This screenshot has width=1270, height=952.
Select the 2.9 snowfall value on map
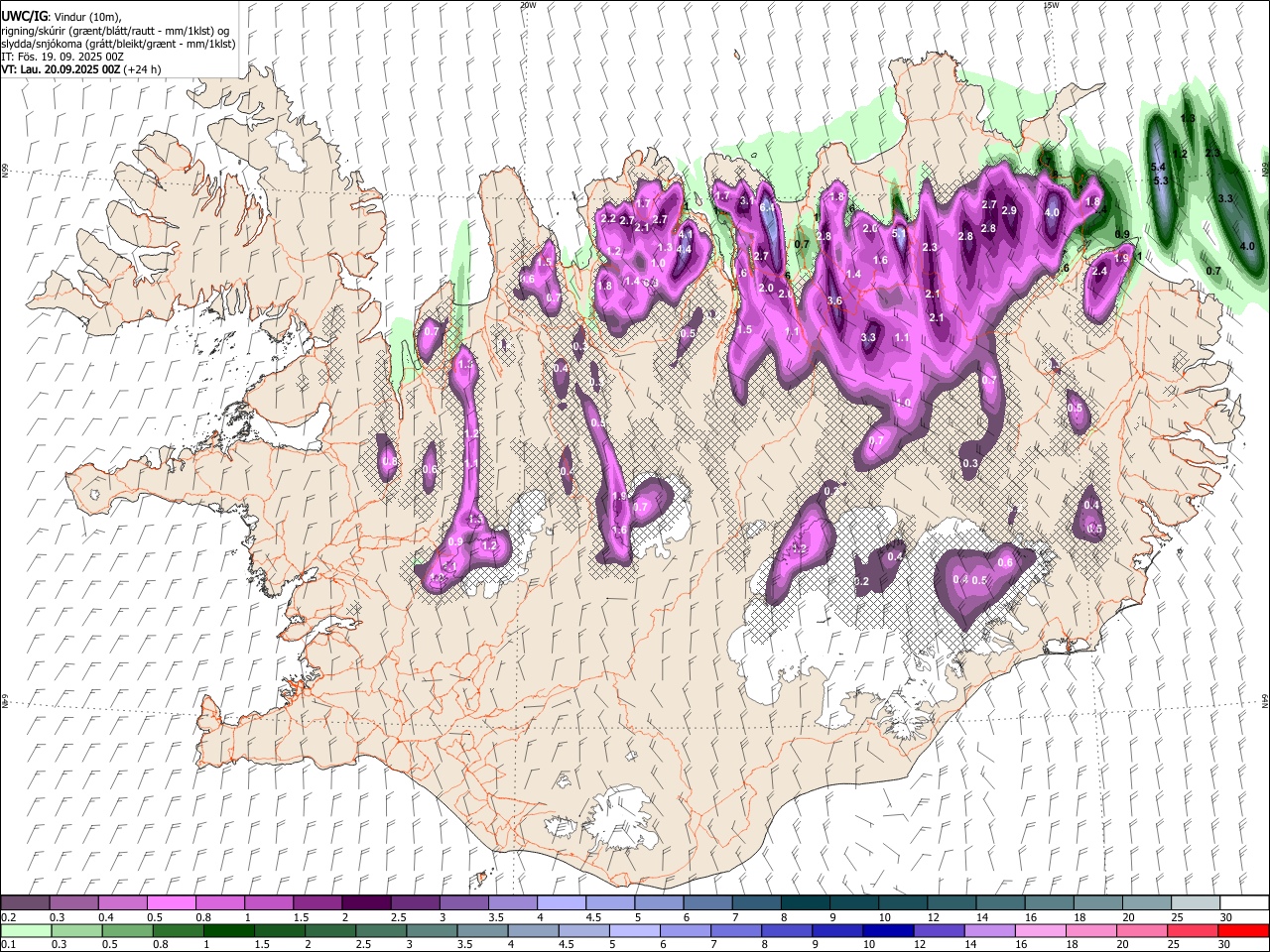click(x=1009, y=211)
